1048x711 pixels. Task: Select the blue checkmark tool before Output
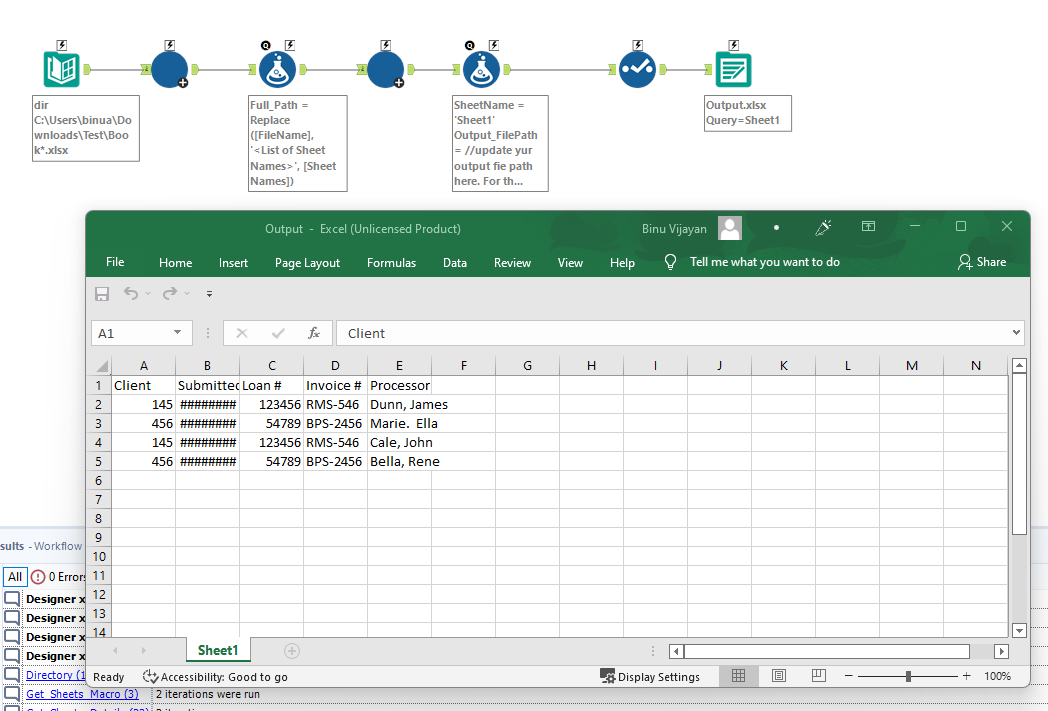click(x=637, y=68)
